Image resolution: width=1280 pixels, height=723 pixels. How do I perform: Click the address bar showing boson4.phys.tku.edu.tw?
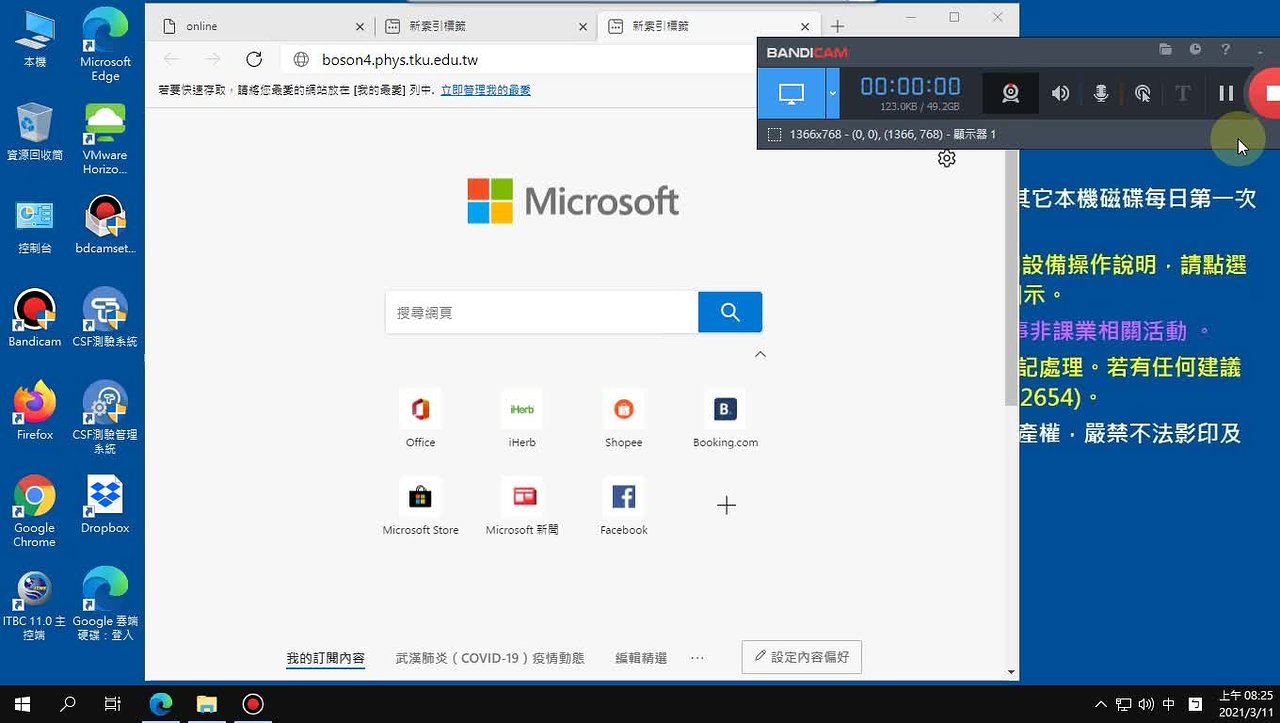tap(520, 59)
